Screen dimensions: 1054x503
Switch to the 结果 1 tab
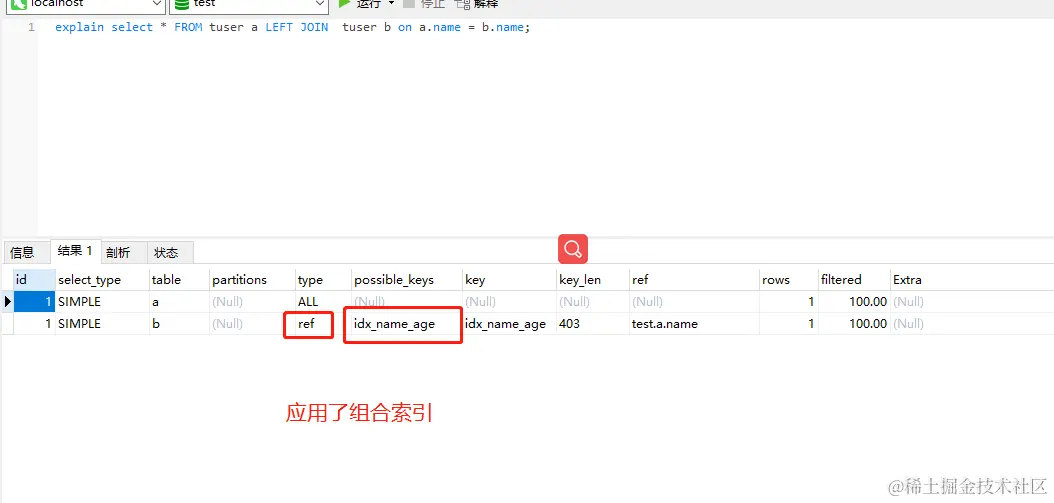75,252
